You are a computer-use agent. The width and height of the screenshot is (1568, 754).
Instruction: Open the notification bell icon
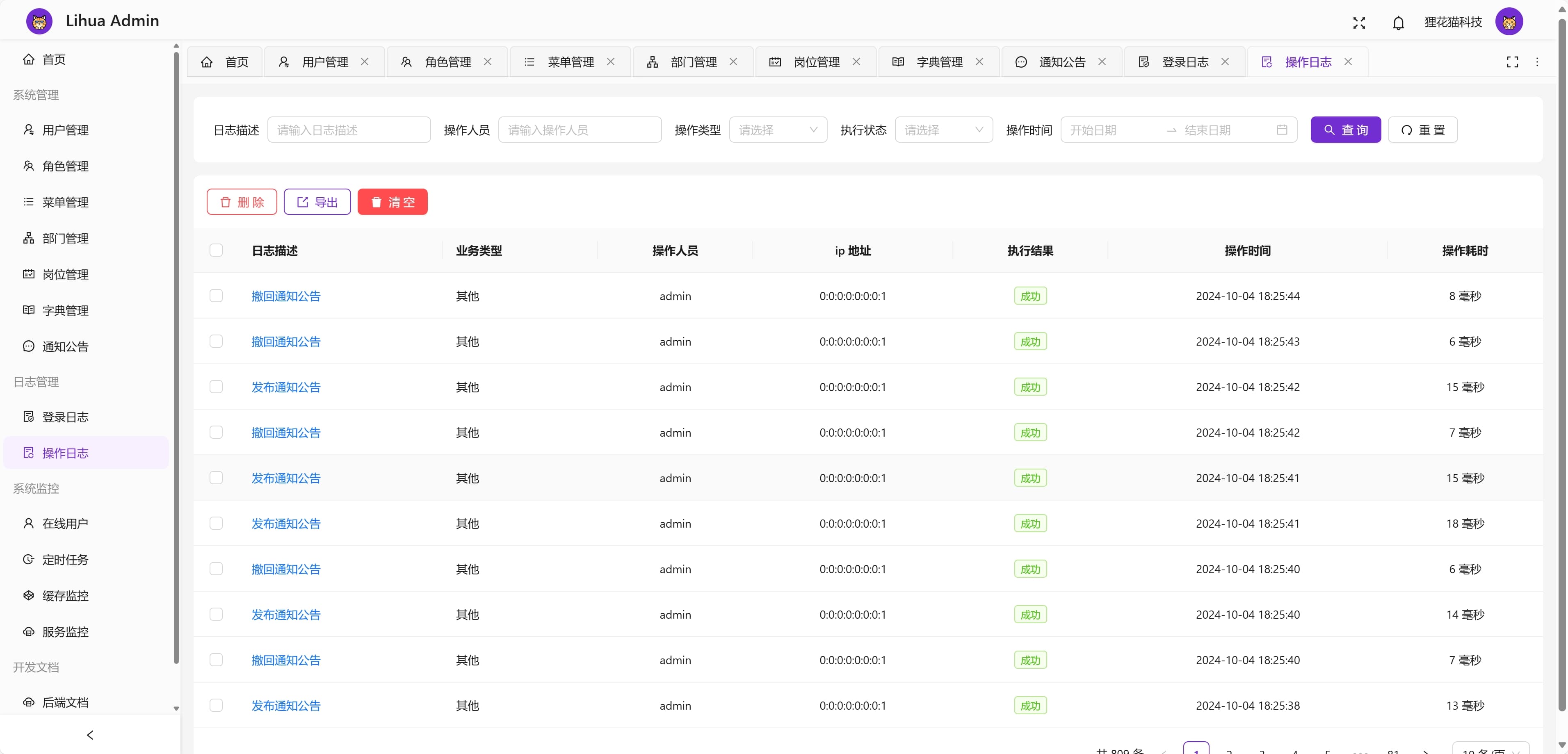click(x=1398, y=23)
